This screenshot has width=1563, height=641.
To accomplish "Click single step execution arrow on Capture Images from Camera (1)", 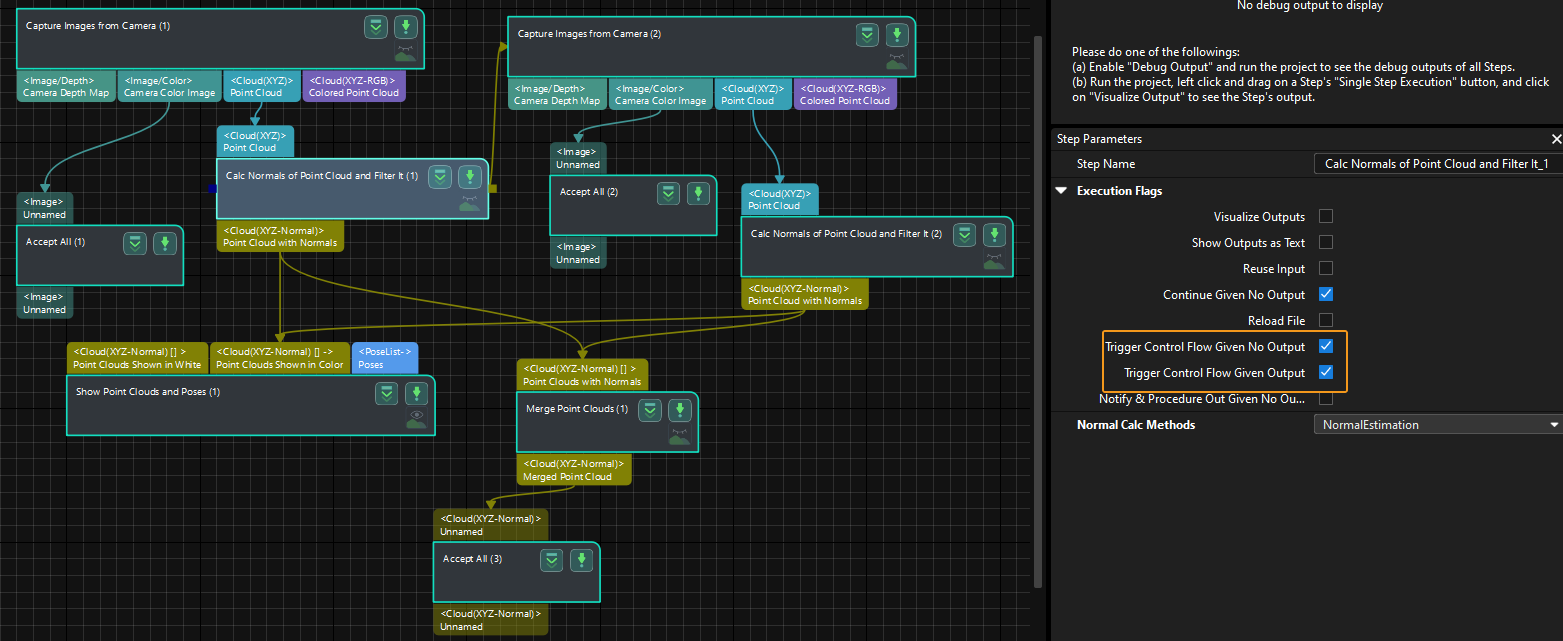I will coord(405,27).
